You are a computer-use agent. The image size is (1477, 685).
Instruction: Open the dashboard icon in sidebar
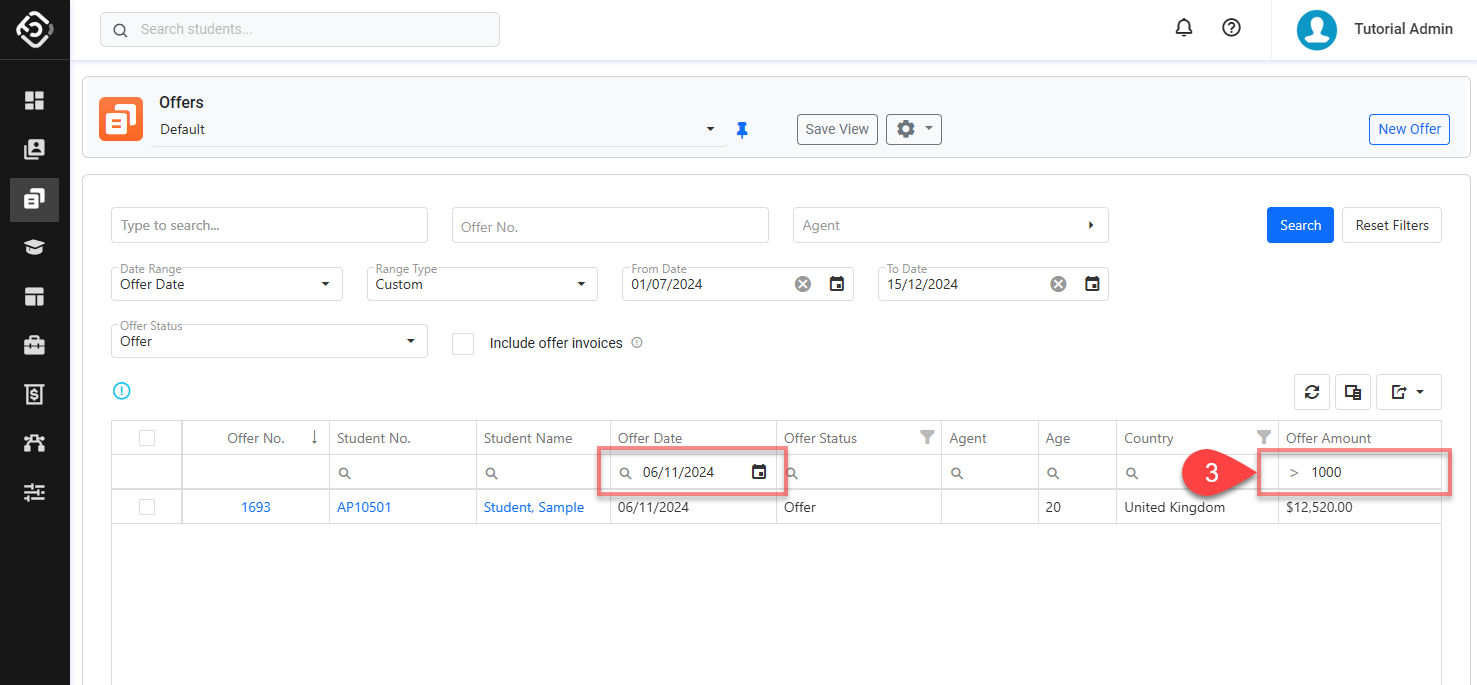click(35, 100)
